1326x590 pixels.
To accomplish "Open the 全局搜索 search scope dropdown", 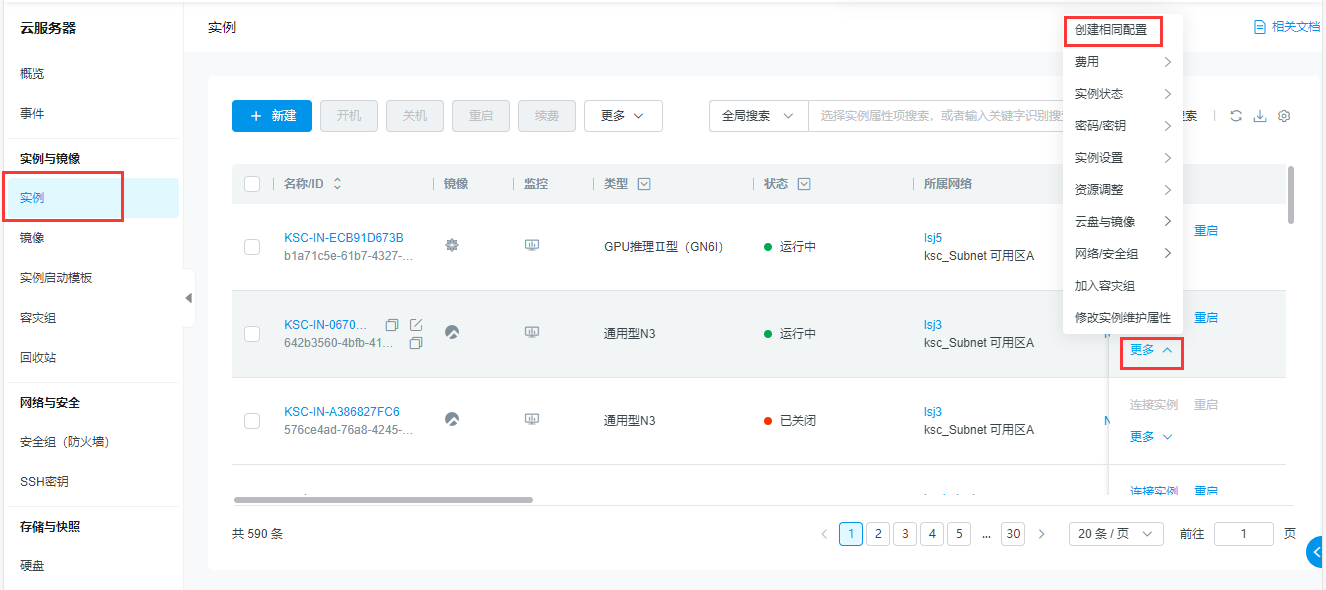I will [757, 116].
